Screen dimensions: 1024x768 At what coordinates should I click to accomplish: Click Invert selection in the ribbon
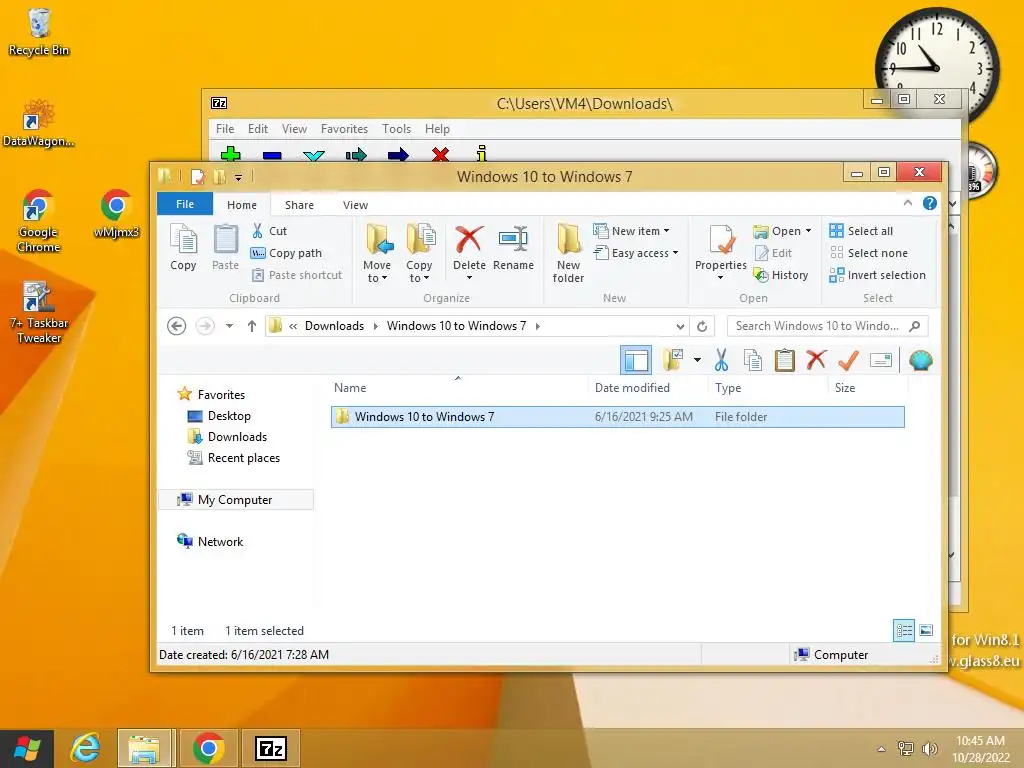878,275
